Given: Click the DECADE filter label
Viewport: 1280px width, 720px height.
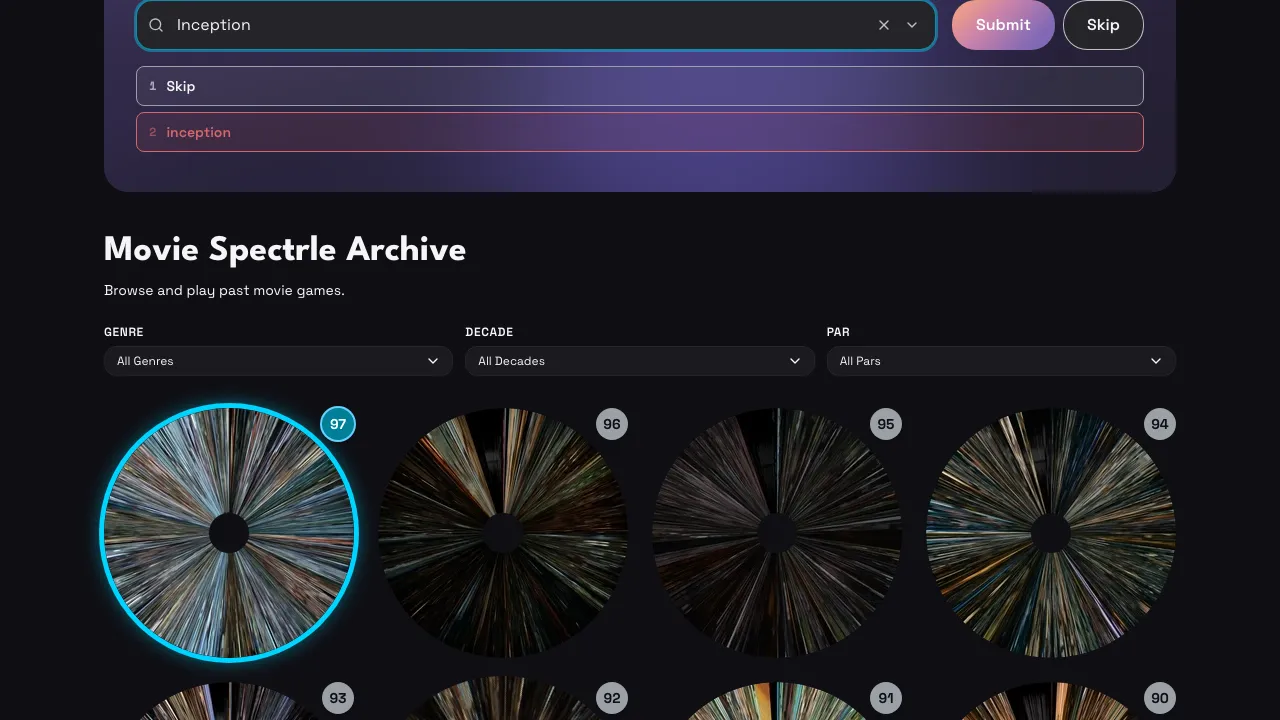Looking at the screenshot, I should (489, 332).
